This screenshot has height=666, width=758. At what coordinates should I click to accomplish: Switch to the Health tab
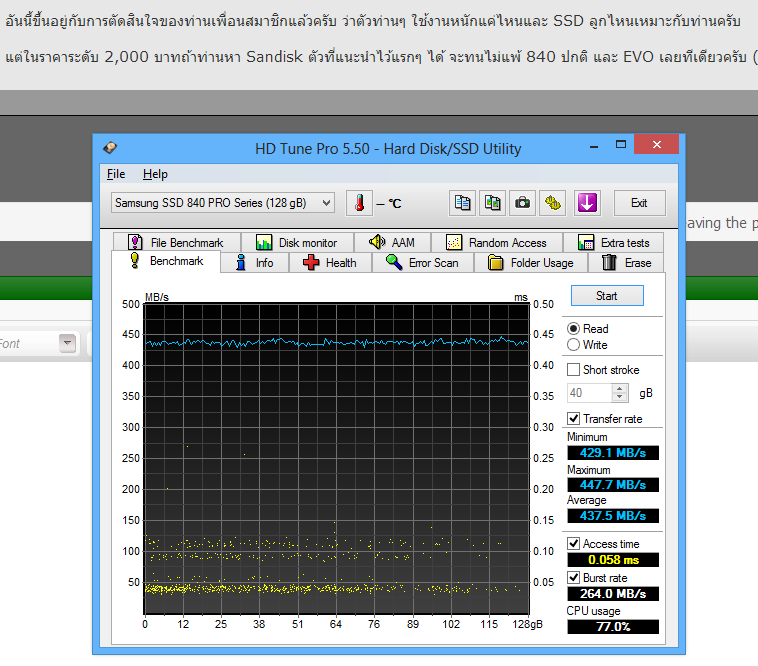(x=330, y=263)
